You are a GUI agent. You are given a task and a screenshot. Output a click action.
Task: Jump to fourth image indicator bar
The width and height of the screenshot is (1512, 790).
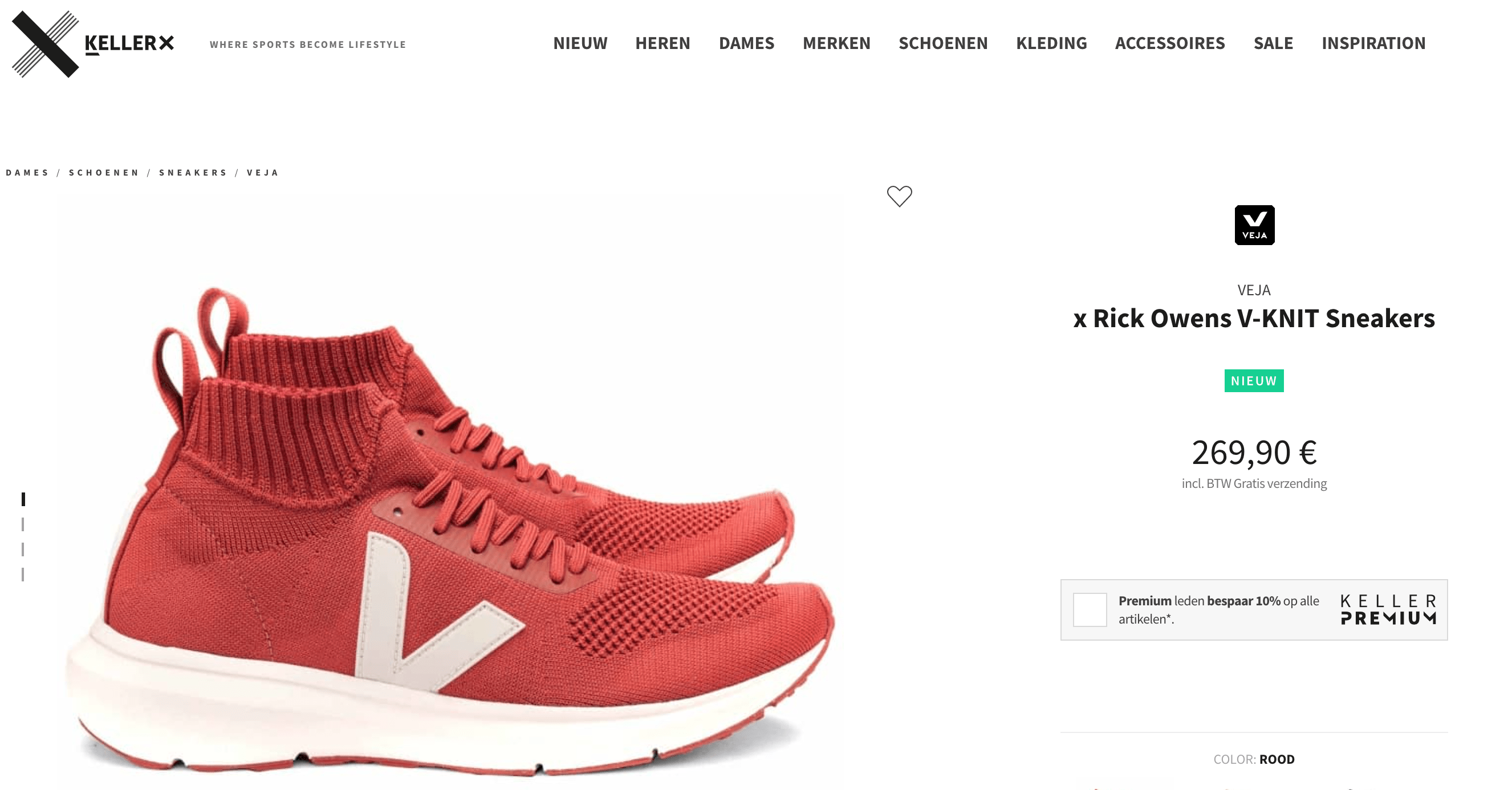pos(23,574)
